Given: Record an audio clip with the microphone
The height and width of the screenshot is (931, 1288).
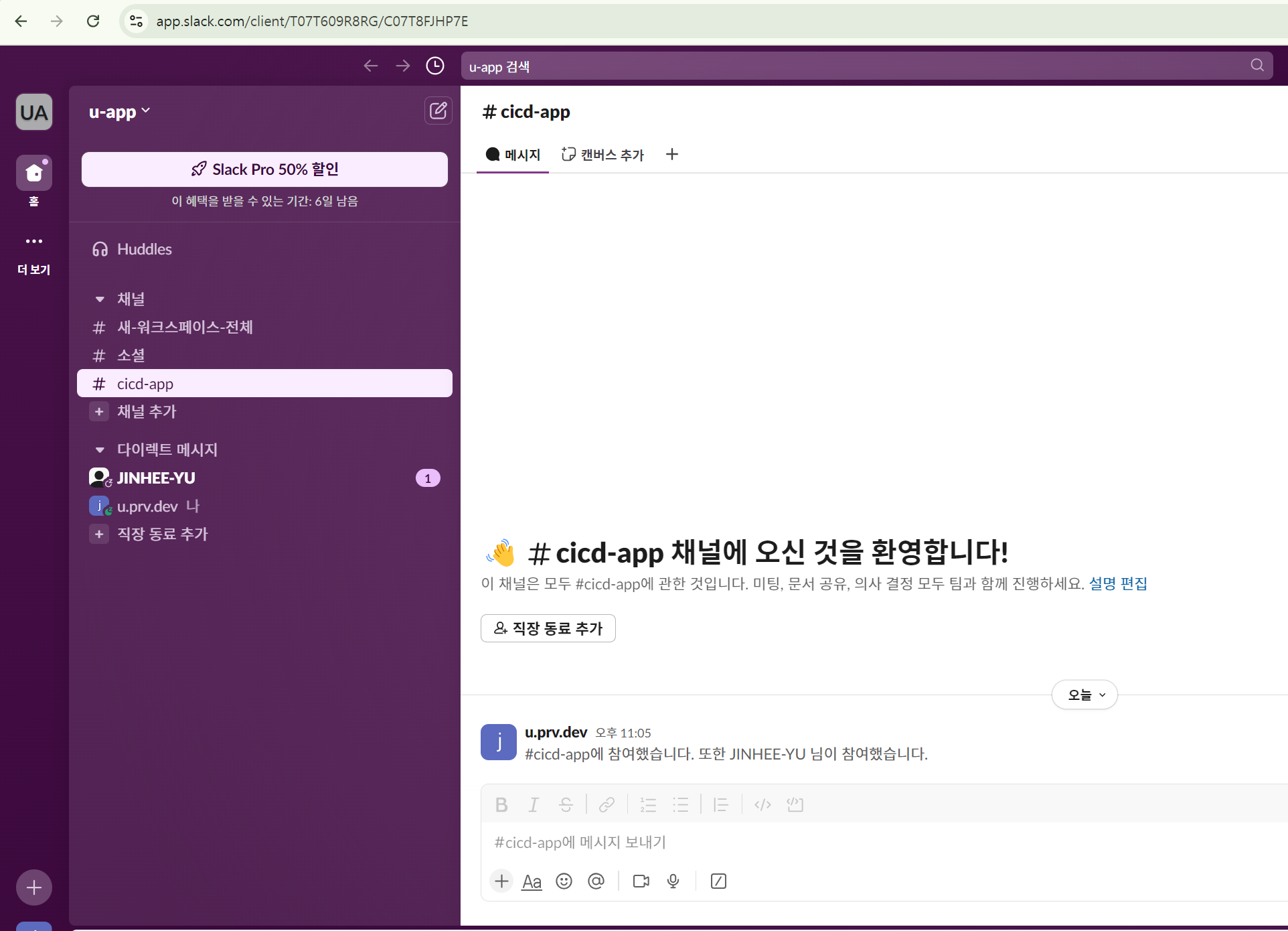Looking at the screenshot, I should point(673,881).
